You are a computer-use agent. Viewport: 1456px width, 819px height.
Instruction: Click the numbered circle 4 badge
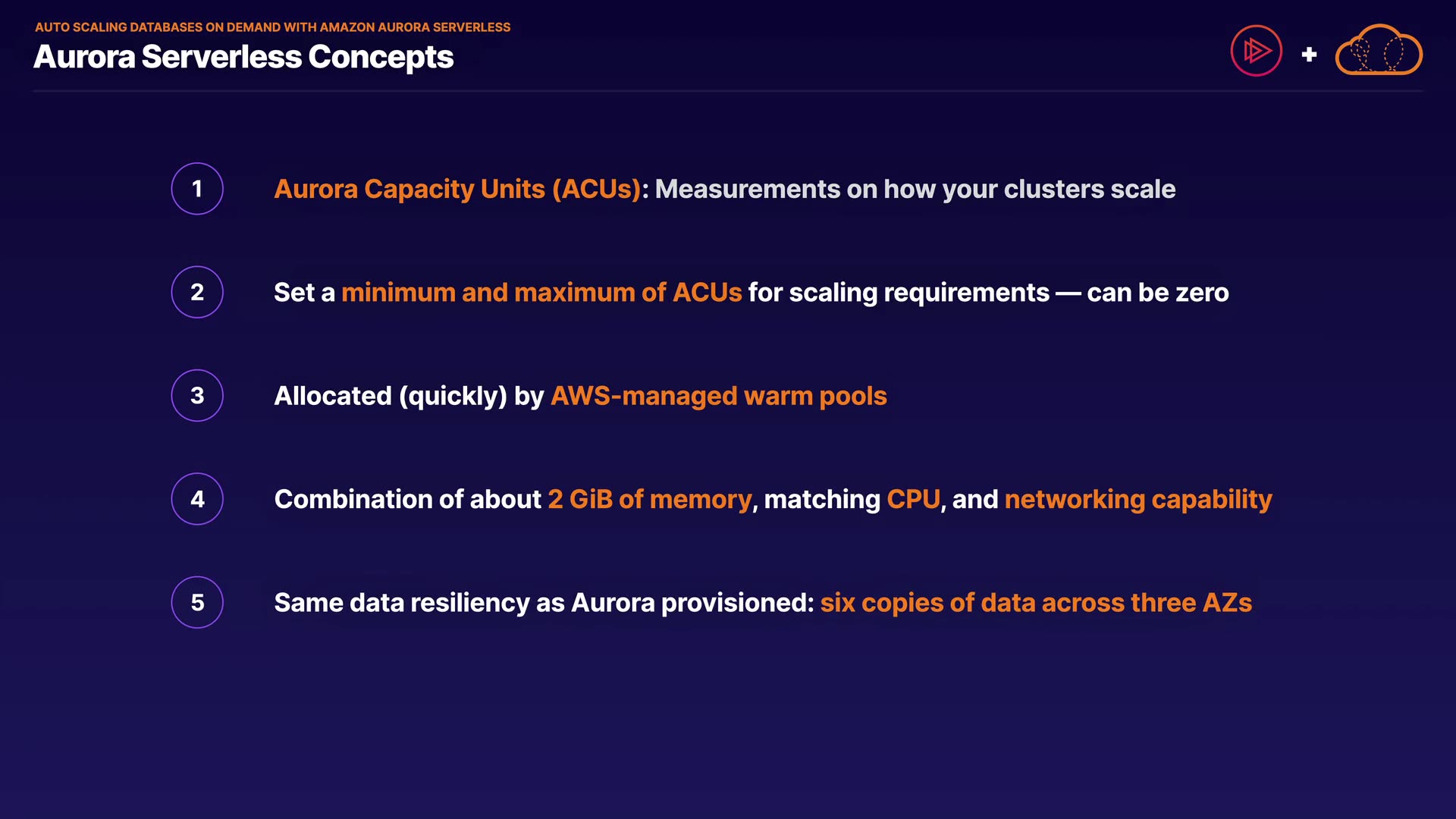pos(197,499)
